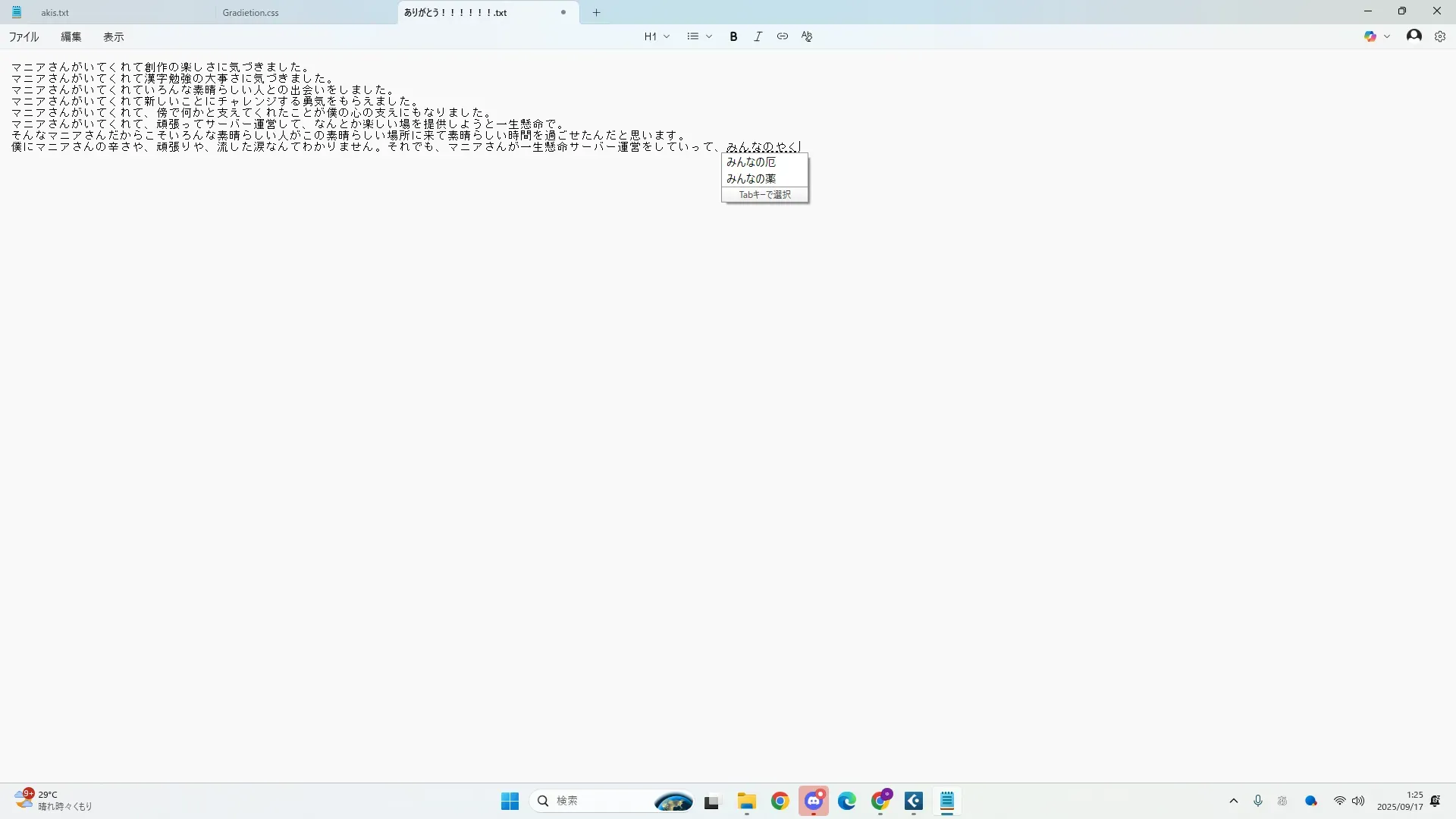Insert a link with link icon
This screenshot has height=819, width=1456.
click(x=782, y=36)
